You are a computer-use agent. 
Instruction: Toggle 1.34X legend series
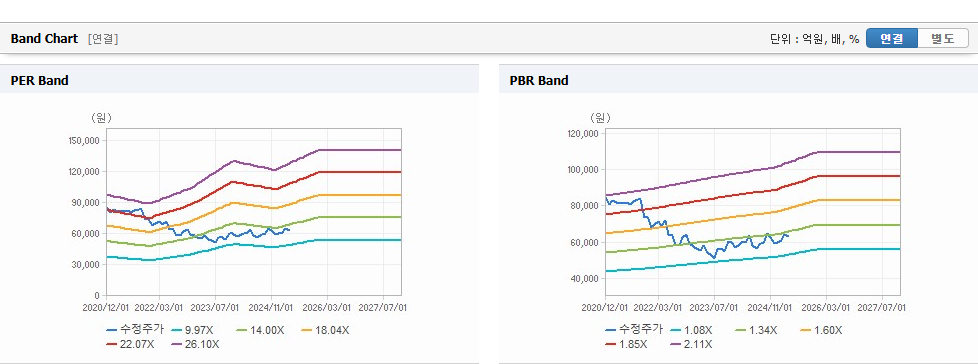(x=757, y=330)
